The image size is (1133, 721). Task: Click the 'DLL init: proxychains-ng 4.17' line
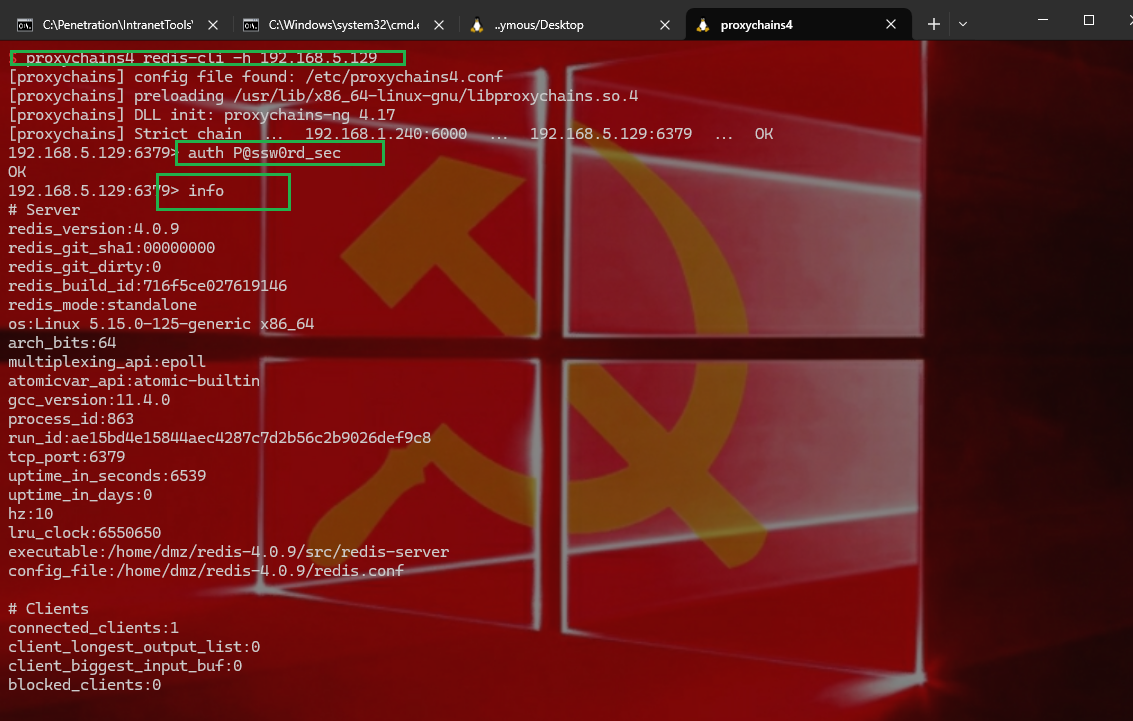[x=202, y=115]
